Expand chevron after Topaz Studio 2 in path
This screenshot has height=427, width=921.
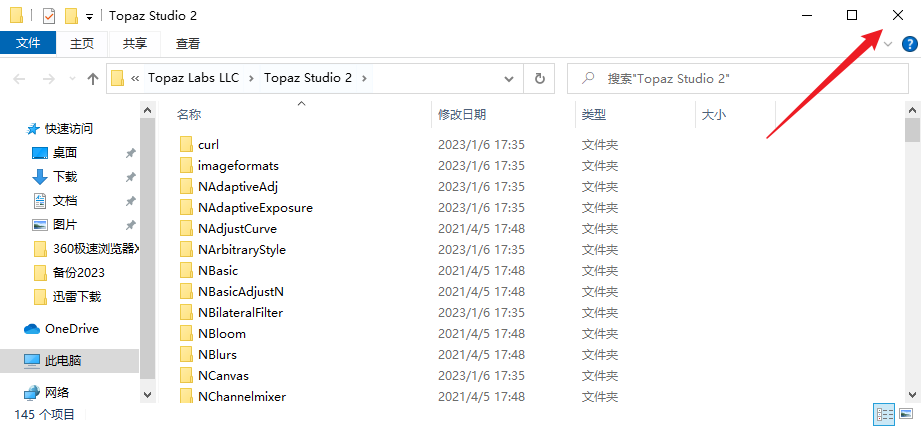click(364, 78)
